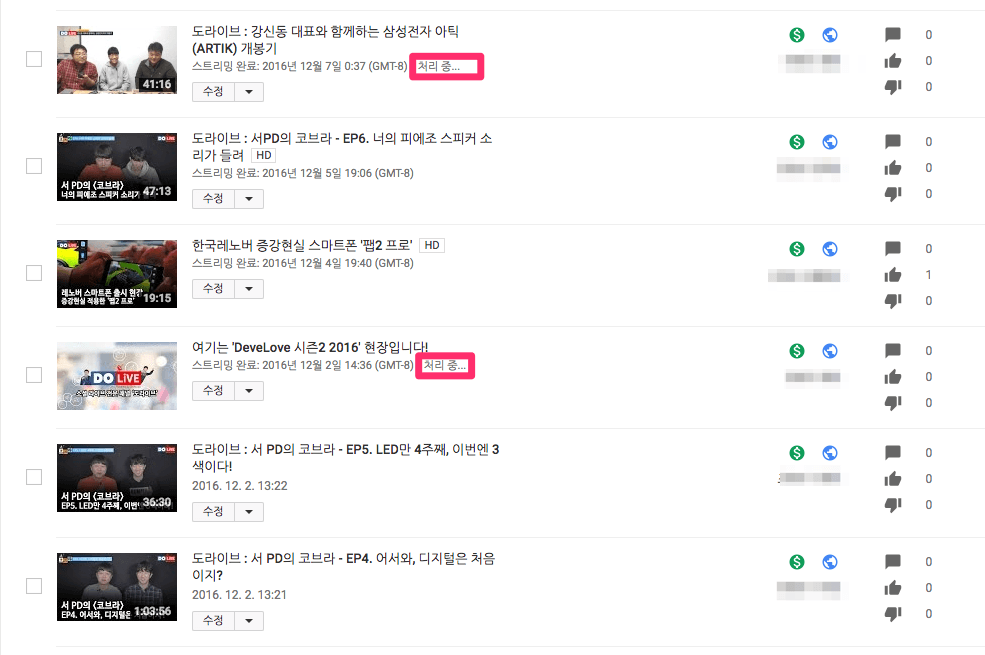Check the box for EP5 코브라 video
This screenshot has height=655, width=985.
coord(34,477)
